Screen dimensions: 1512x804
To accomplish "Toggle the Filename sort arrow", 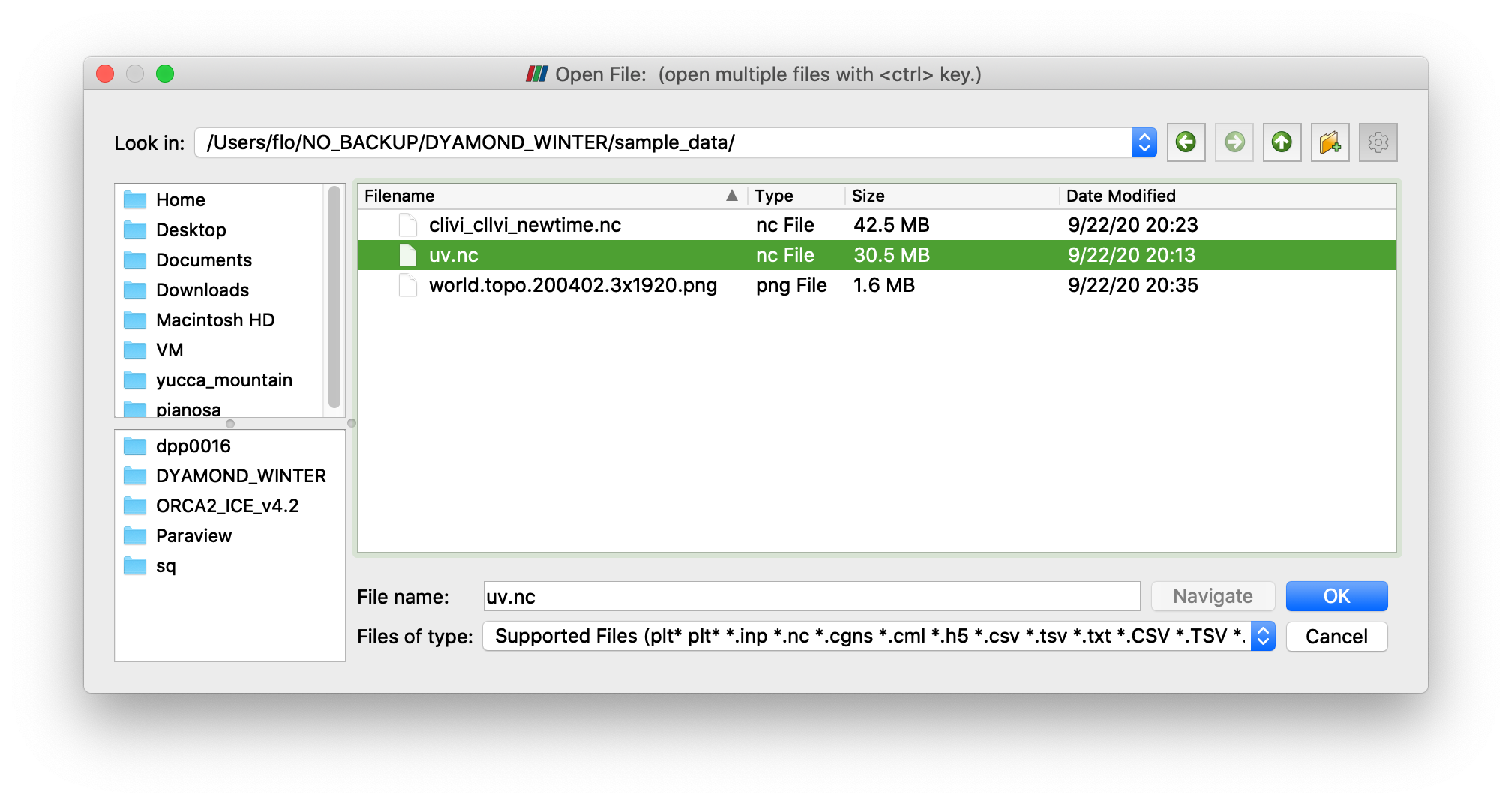I will tap(732, 196).
